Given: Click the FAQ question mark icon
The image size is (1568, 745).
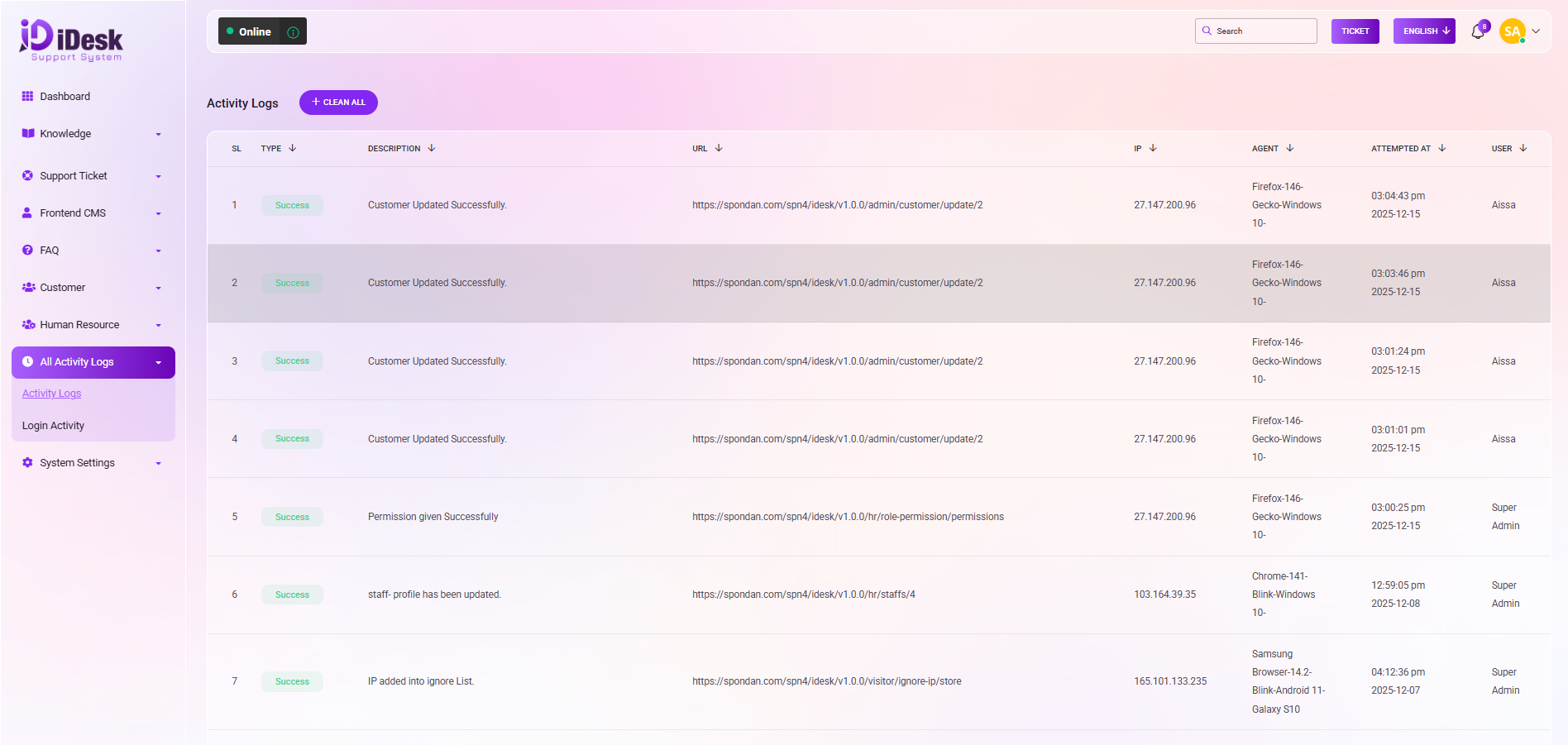Looking at the screenshot, I should point(27,250).
